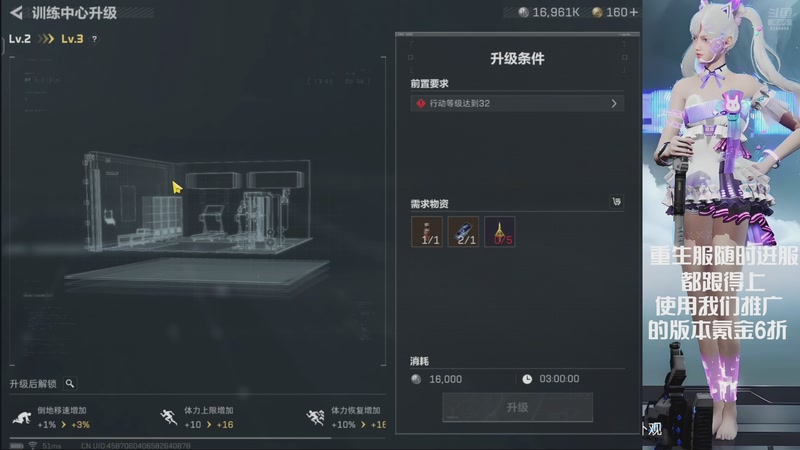This screenshot has height=450, width=800.
Task: Go back using the arrow beside 训练中心升级
Action: [x=16, y=12]
